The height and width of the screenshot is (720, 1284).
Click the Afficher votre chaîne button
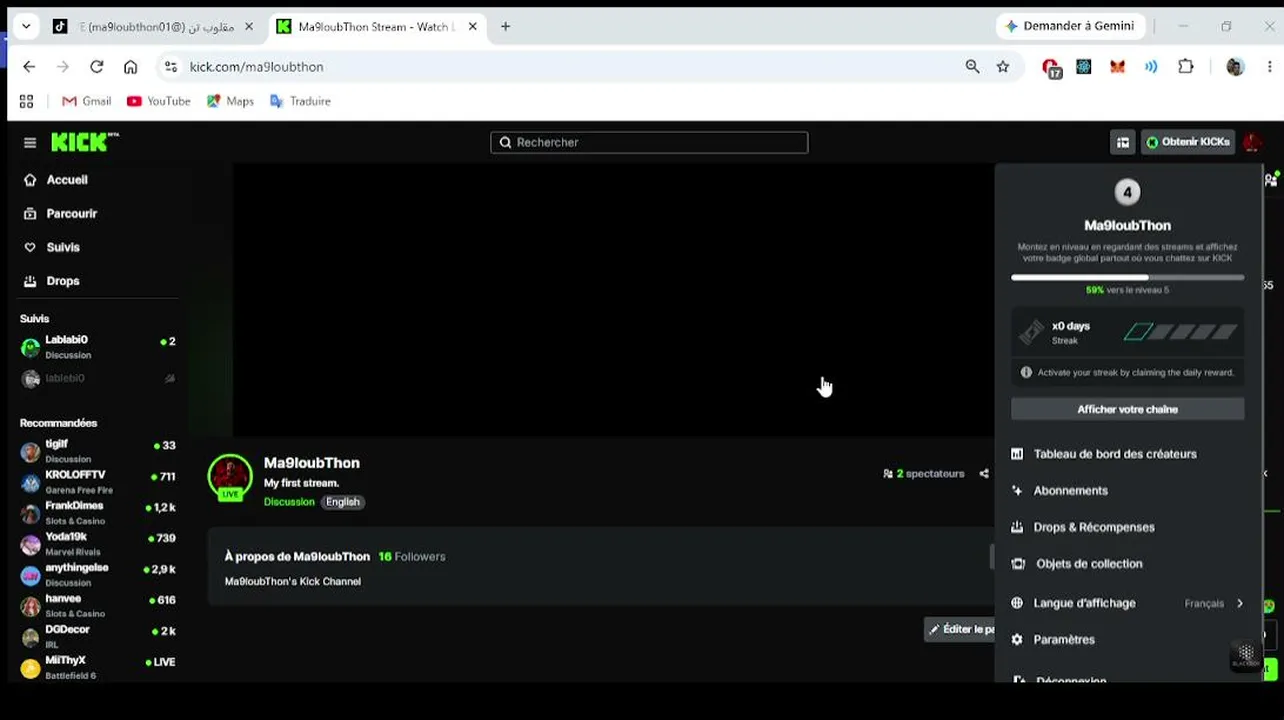pos(1128,409)
